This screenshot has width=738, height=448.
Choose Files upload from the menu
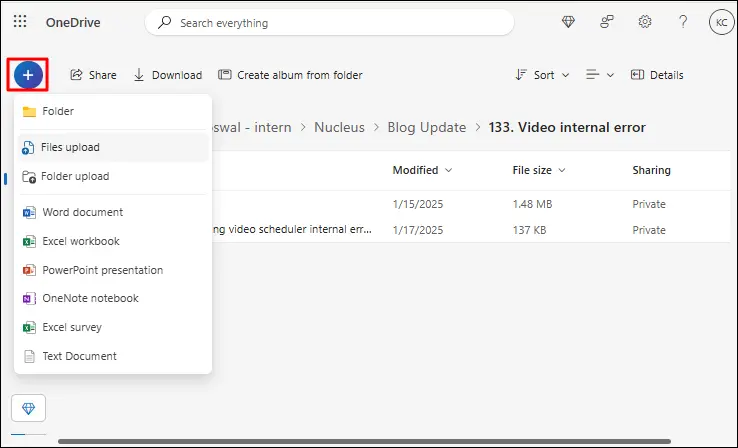(x=113, y=147)
